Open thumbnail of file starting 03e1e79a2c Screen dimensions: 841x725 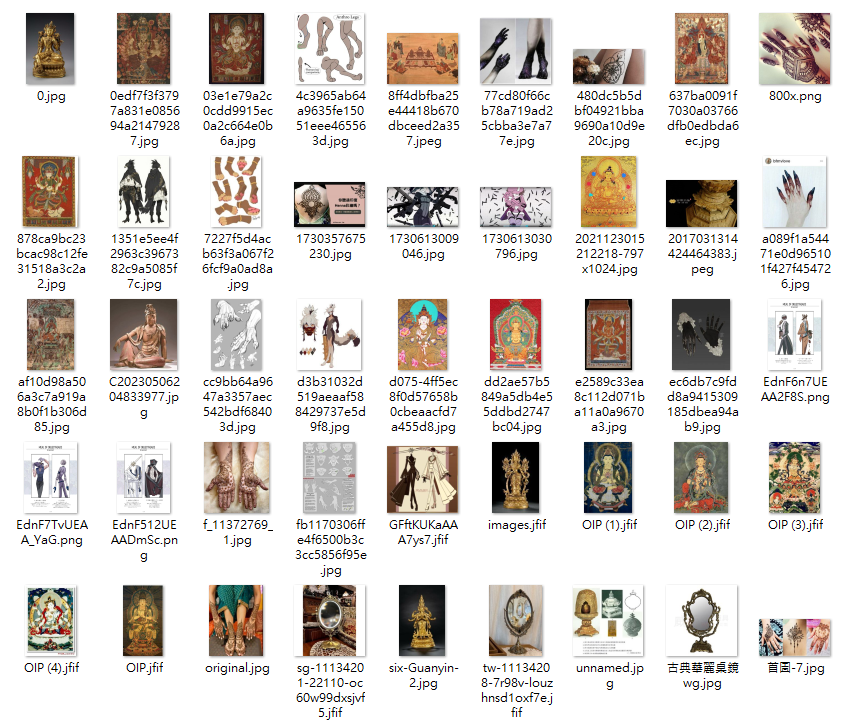click(x=237, y=49)
